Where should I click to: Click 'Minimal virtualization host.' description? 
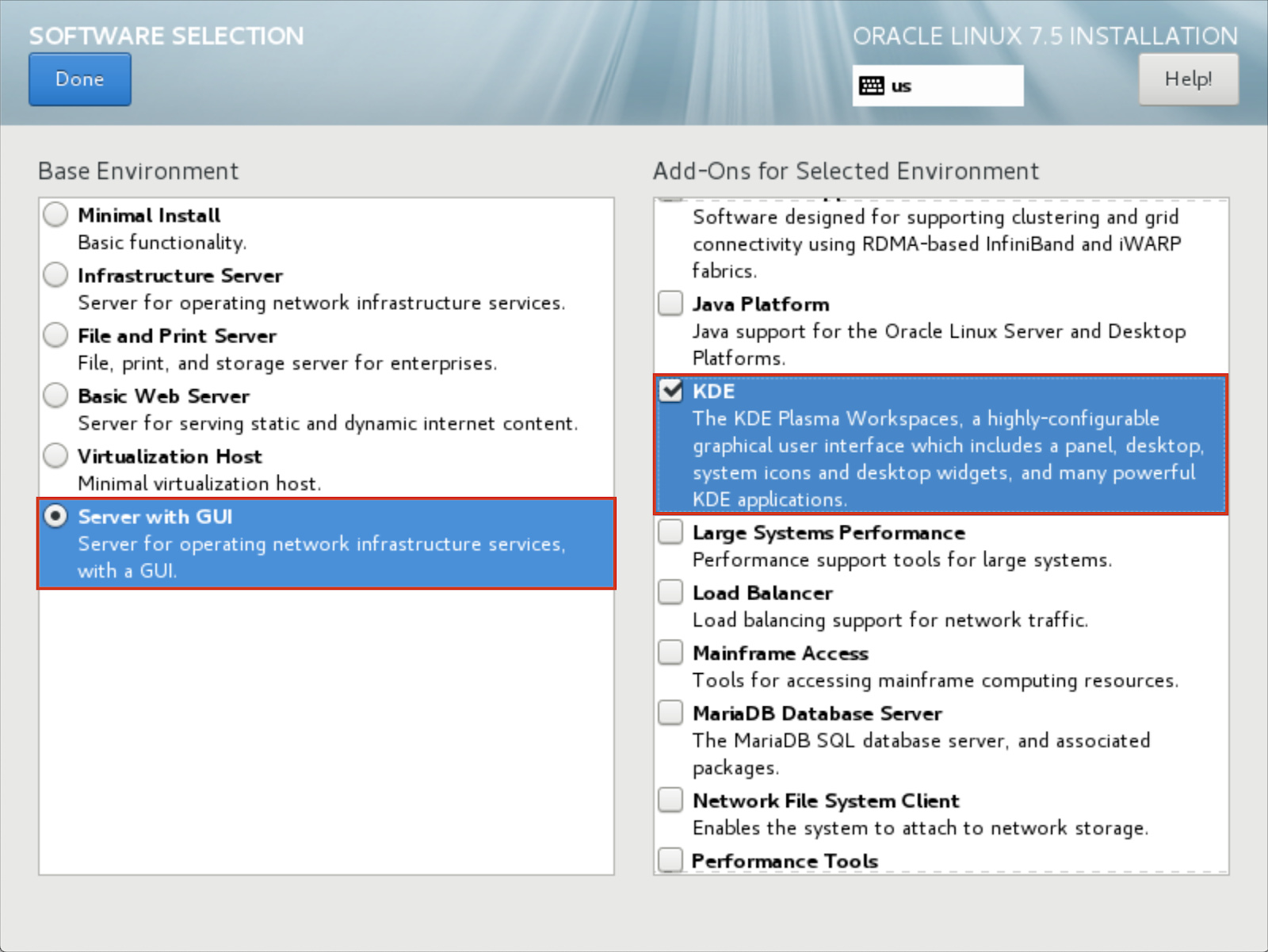(199, 484)
